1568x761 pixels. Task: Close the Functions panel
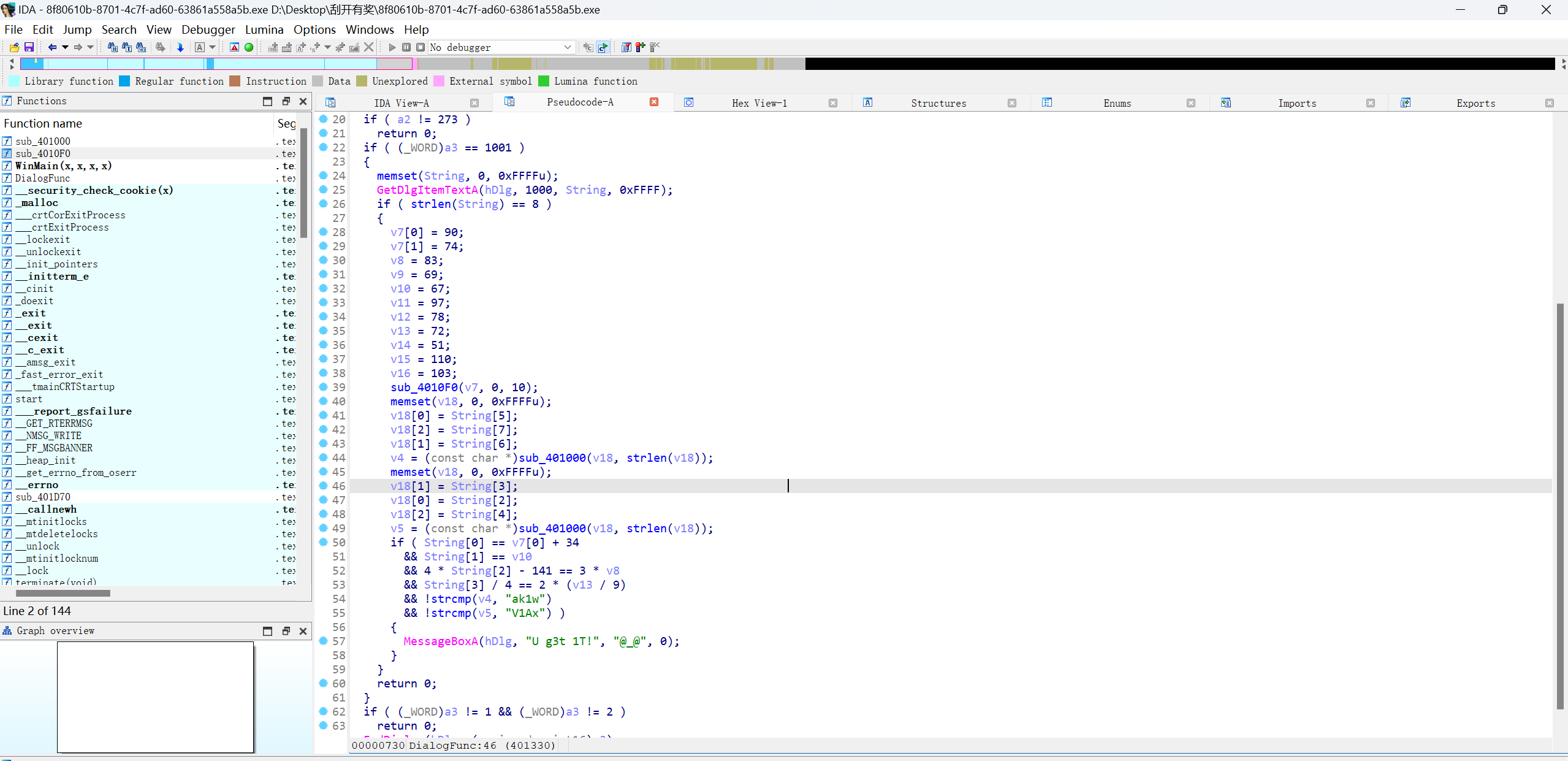tap(303, 101)
